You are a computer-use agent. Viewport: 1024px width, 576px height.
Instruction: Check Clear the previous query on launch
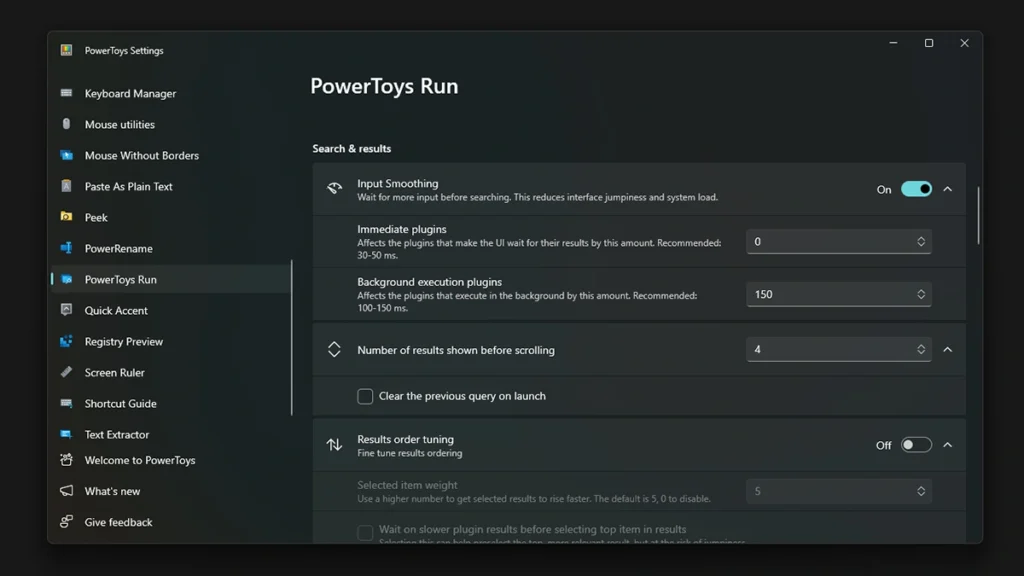click(365, 396)
